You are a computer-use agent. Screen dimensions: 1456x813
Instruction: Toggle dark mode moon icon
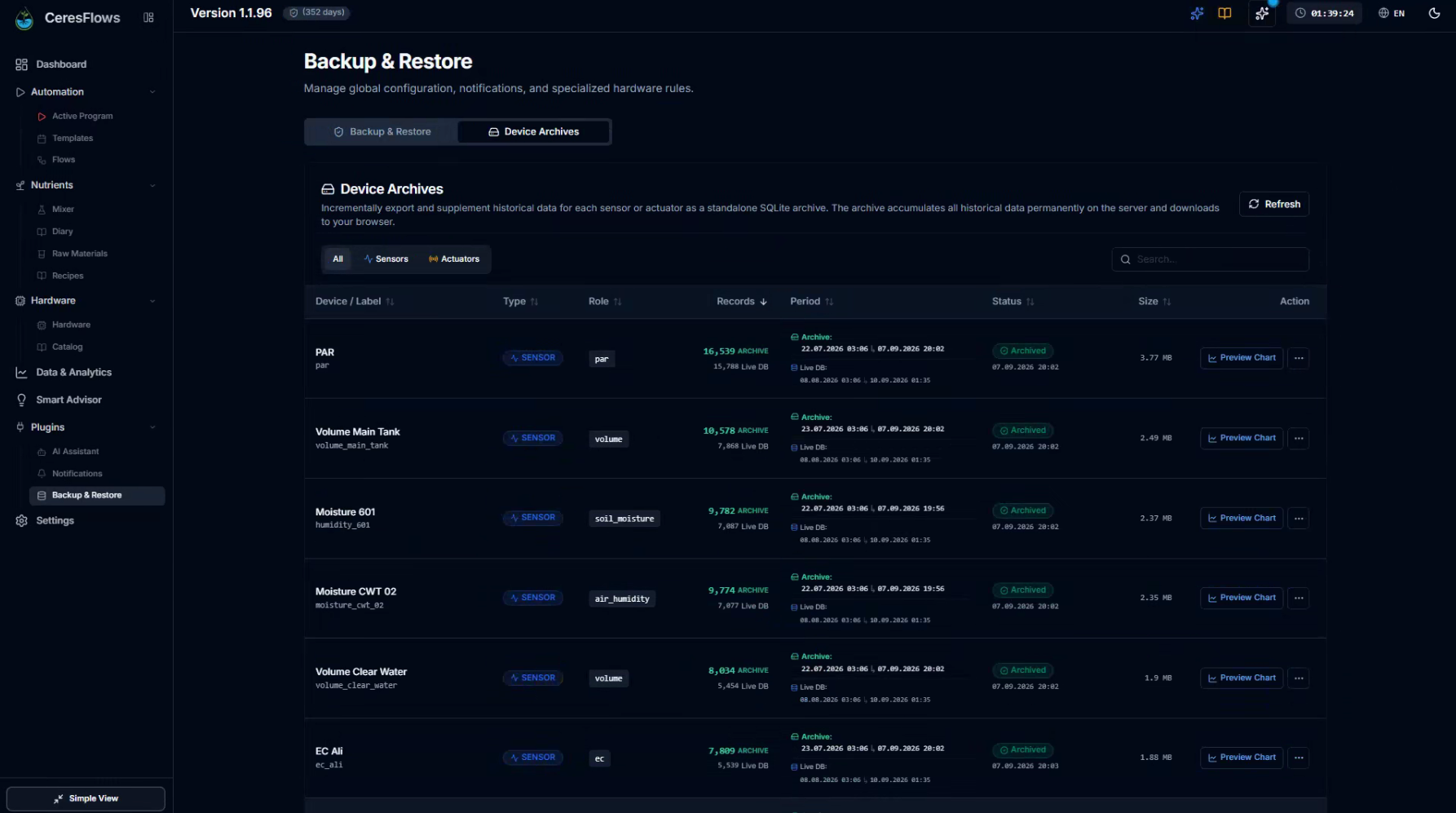point(1434,13)
